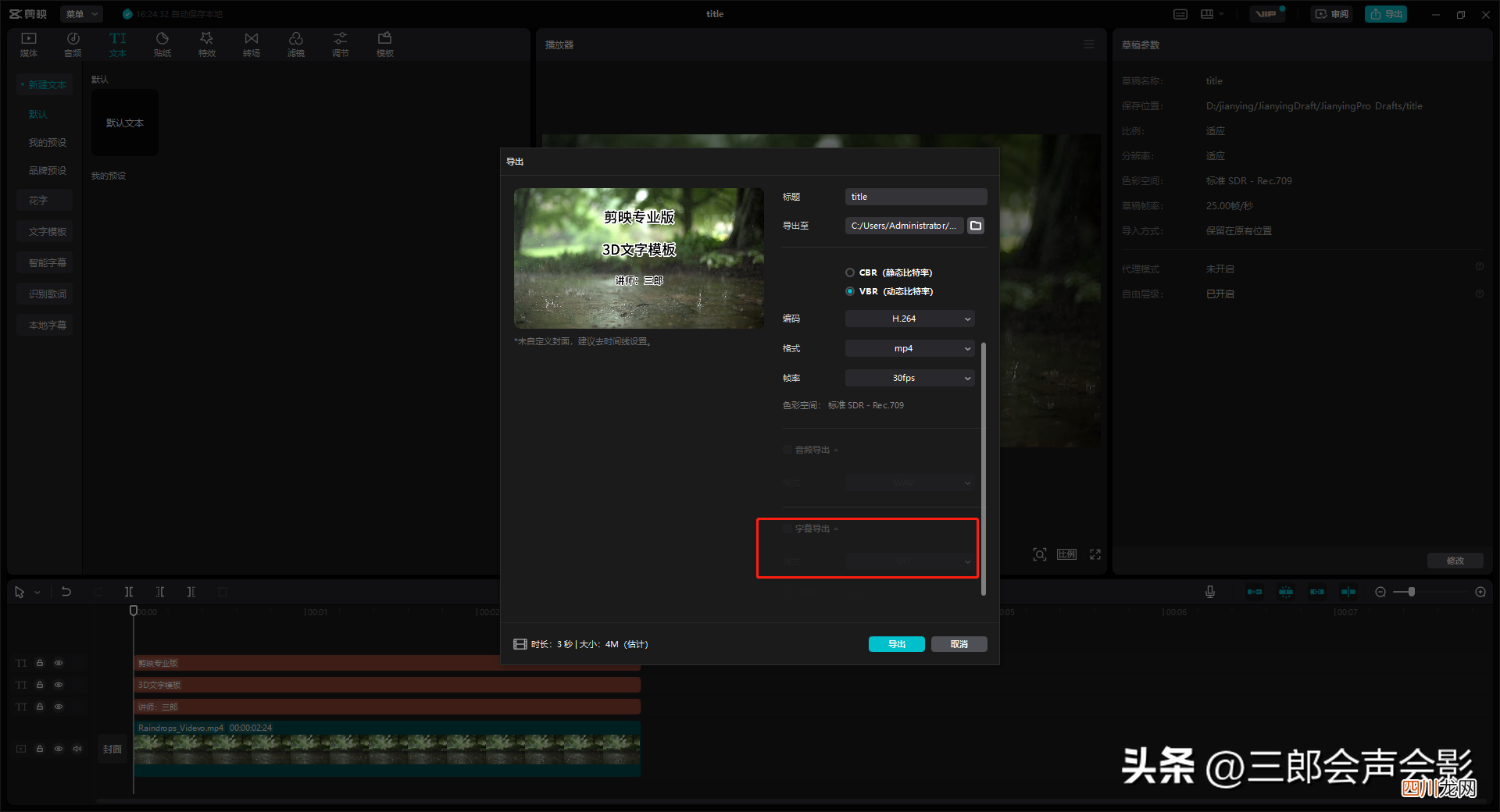Open the player 比例 aspect ratio option
This screenshot has width=1500, height=812.
pos(1066,554)
